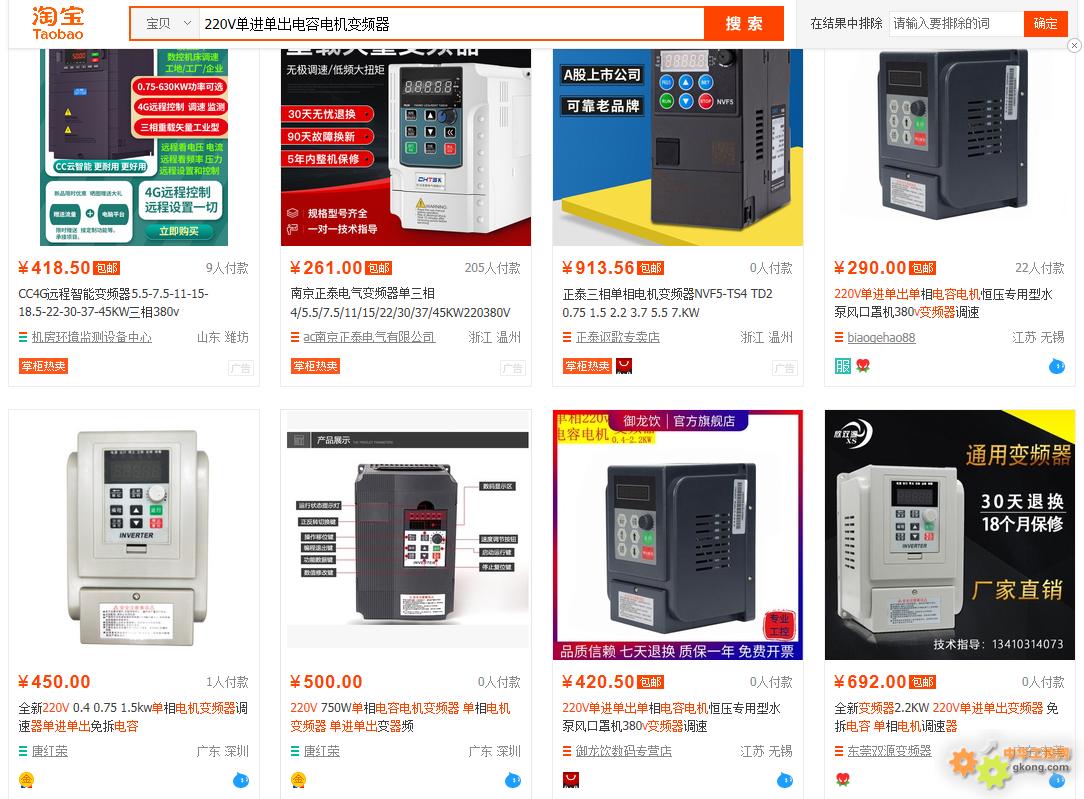
Task: Click Wangwang chat icon for ¥500.00 item
Action: point(512,780)
